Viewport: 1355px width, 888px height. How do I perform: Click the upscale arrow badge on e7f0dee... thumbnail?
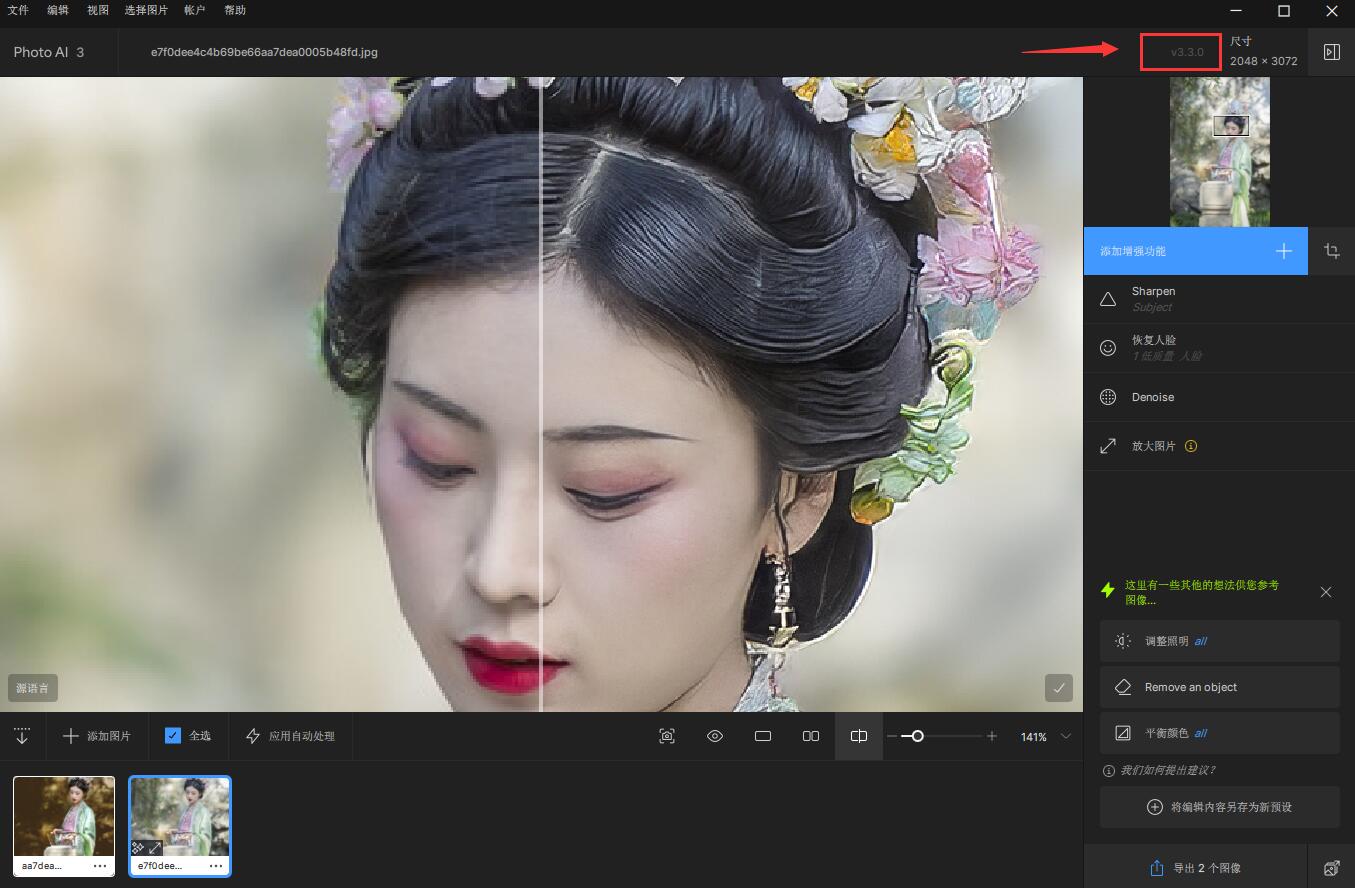pyautogui.click(x=155, y=847)
